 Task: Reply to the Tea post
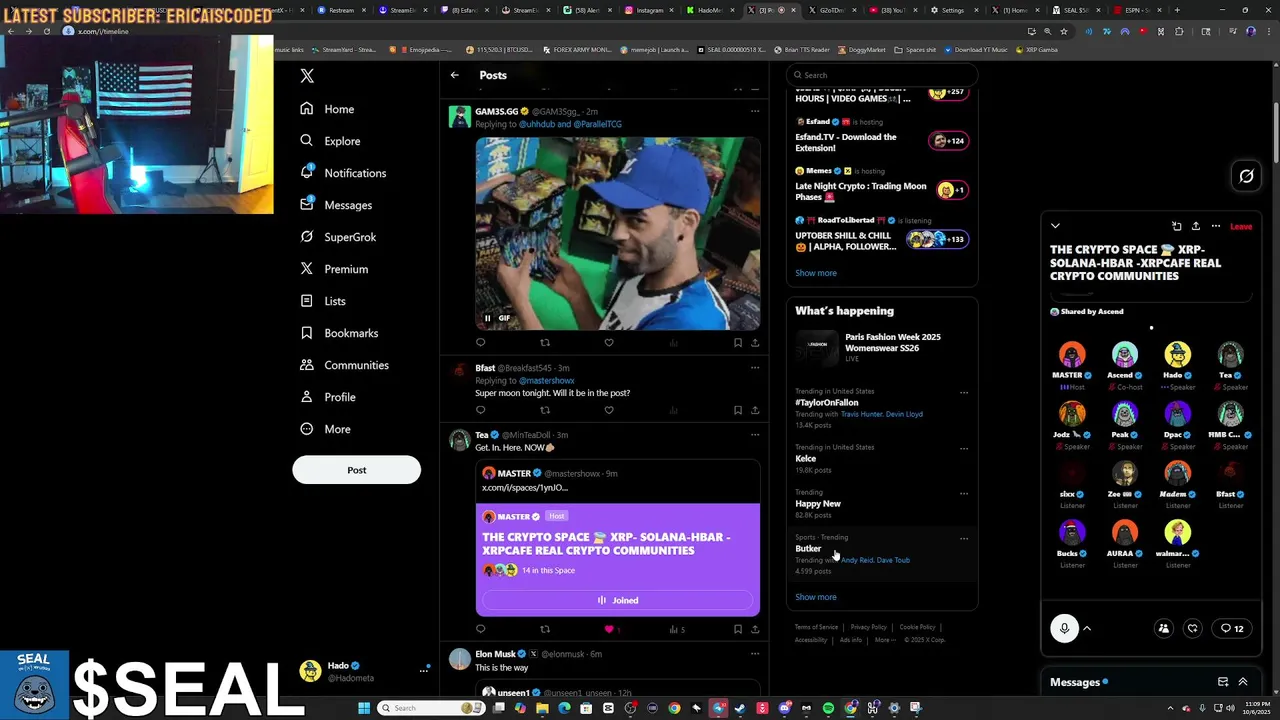tap(480, 629)
